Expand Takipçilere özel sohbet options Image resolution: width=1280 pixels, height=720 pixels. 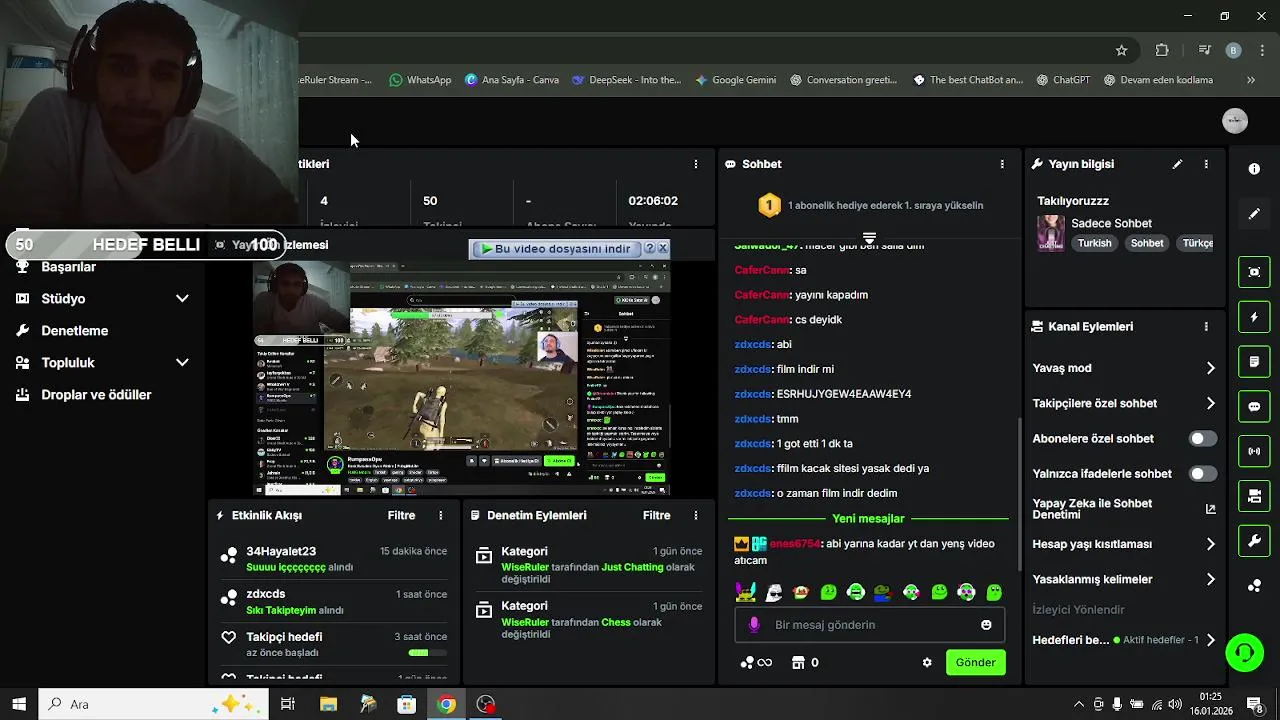(1210, 404)
